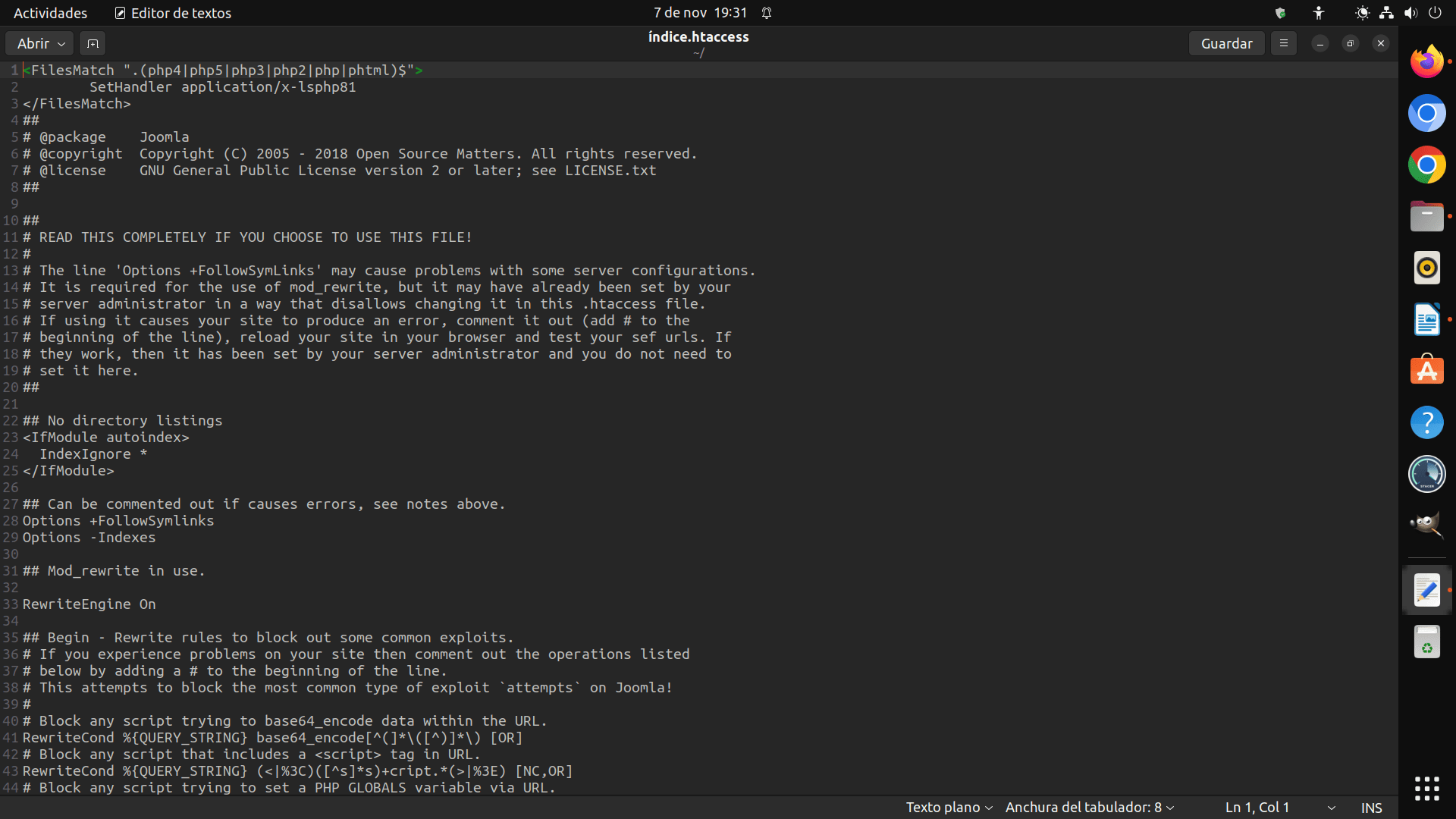Open Firefox from the dock
This screenshot has height=819, width=1456.
[1426, 61]
